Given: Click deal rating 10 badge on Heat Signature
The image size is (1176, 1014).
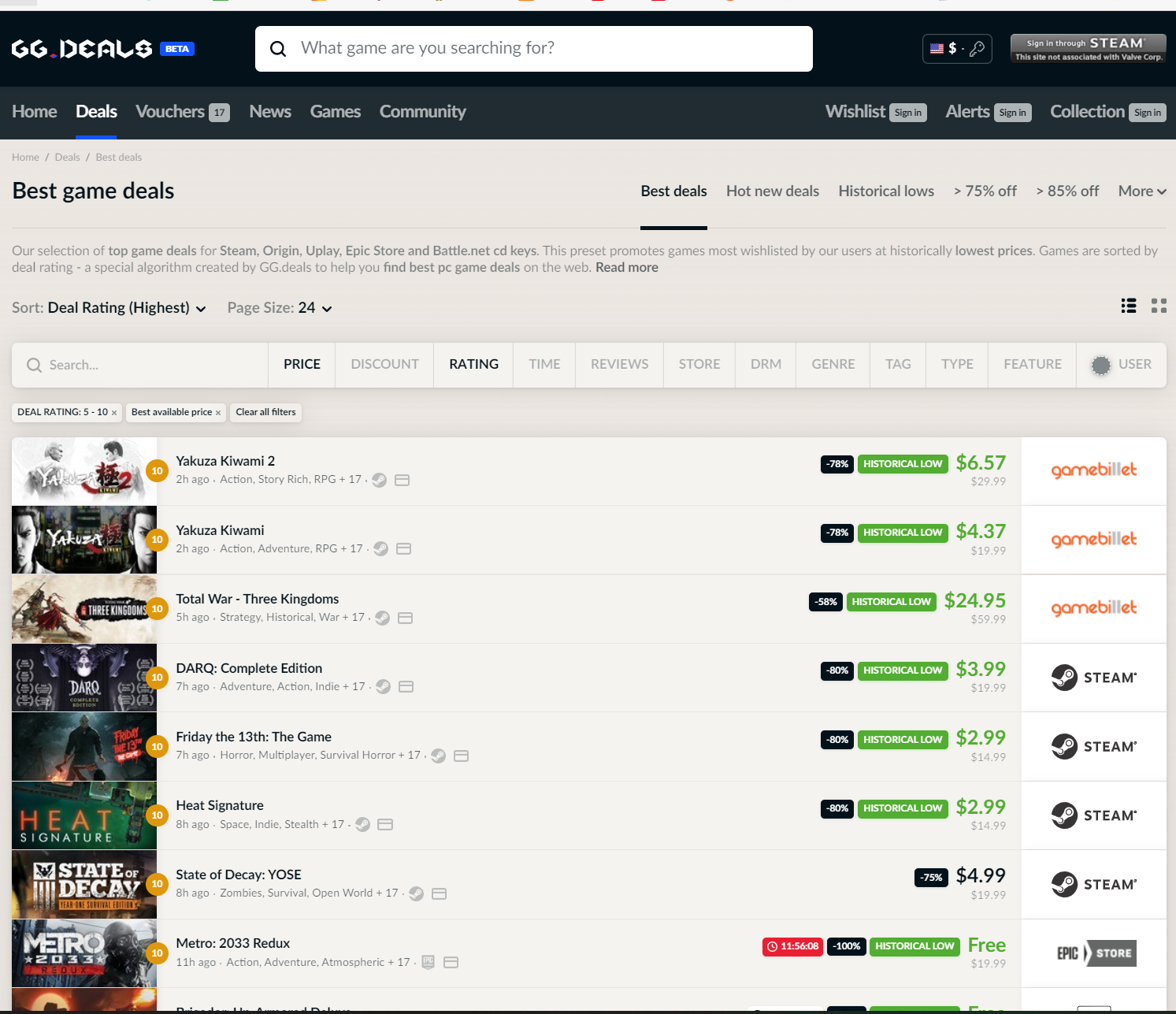Looking at the screenshot, I should tap(157, 815).
